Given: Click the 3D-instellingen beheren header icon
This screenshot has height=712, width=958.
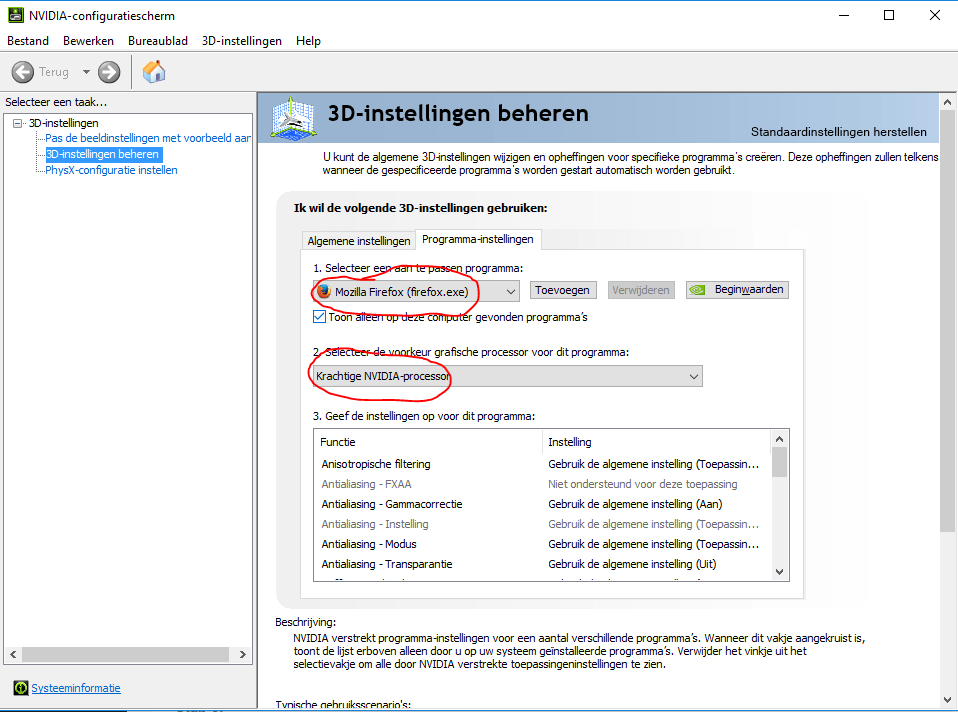Looking at the screenshot, I should click(x=294, y=117).
